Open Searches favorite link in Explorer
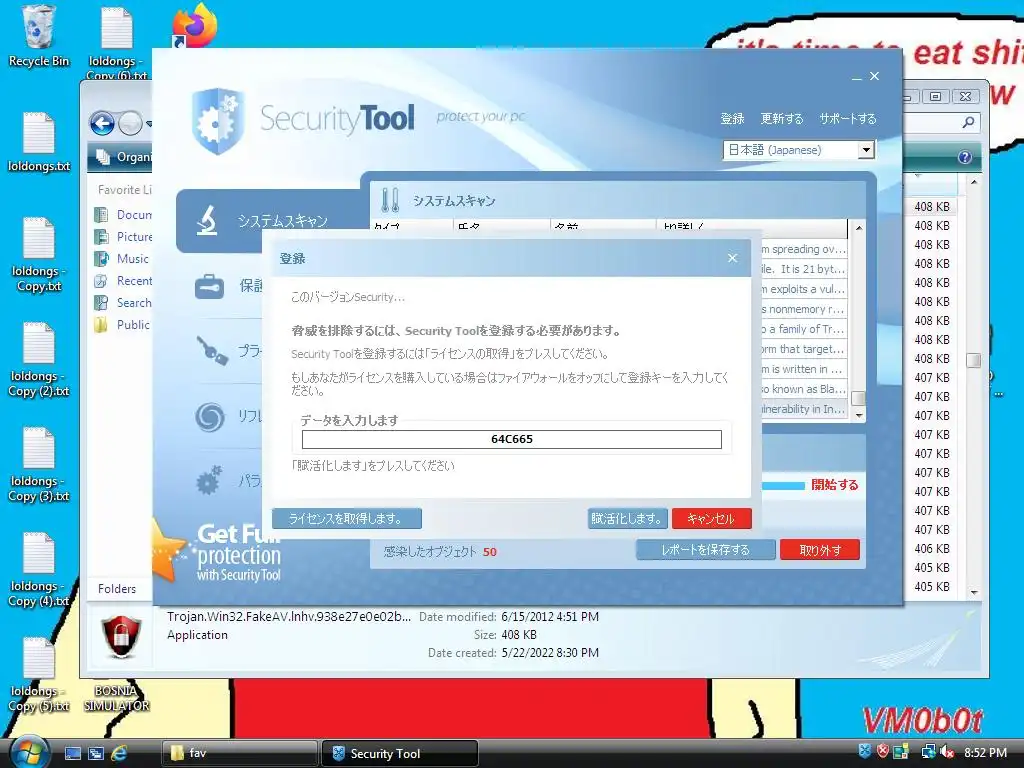Viewport: 1024px width, 768px height. pyautogui.click(x=123, y=302)
